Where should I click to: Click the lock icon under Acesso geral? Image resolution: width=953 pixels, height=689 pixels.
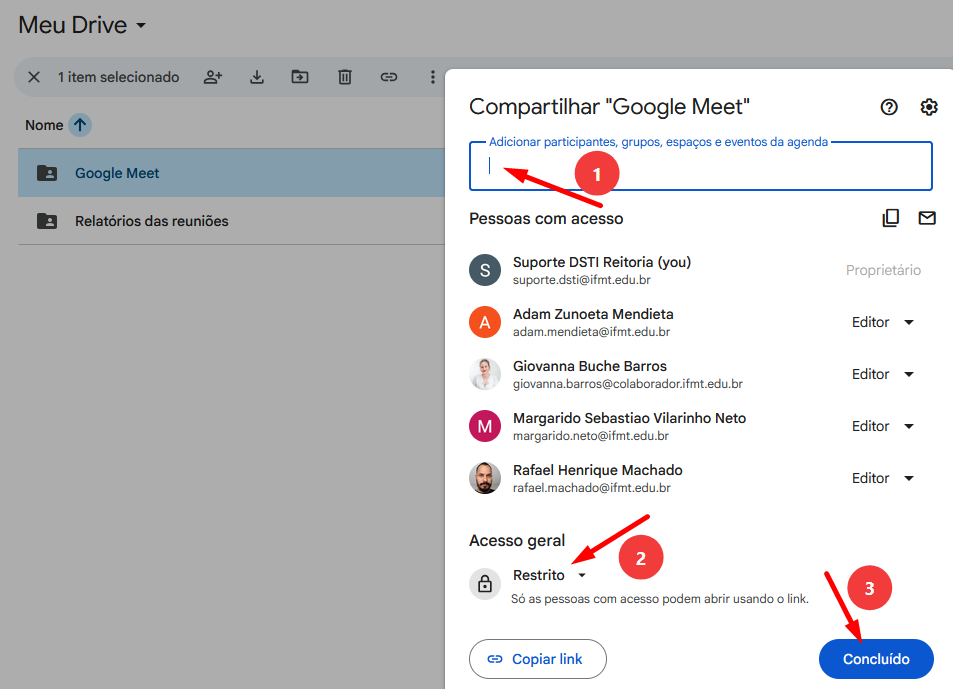[484, 584]
